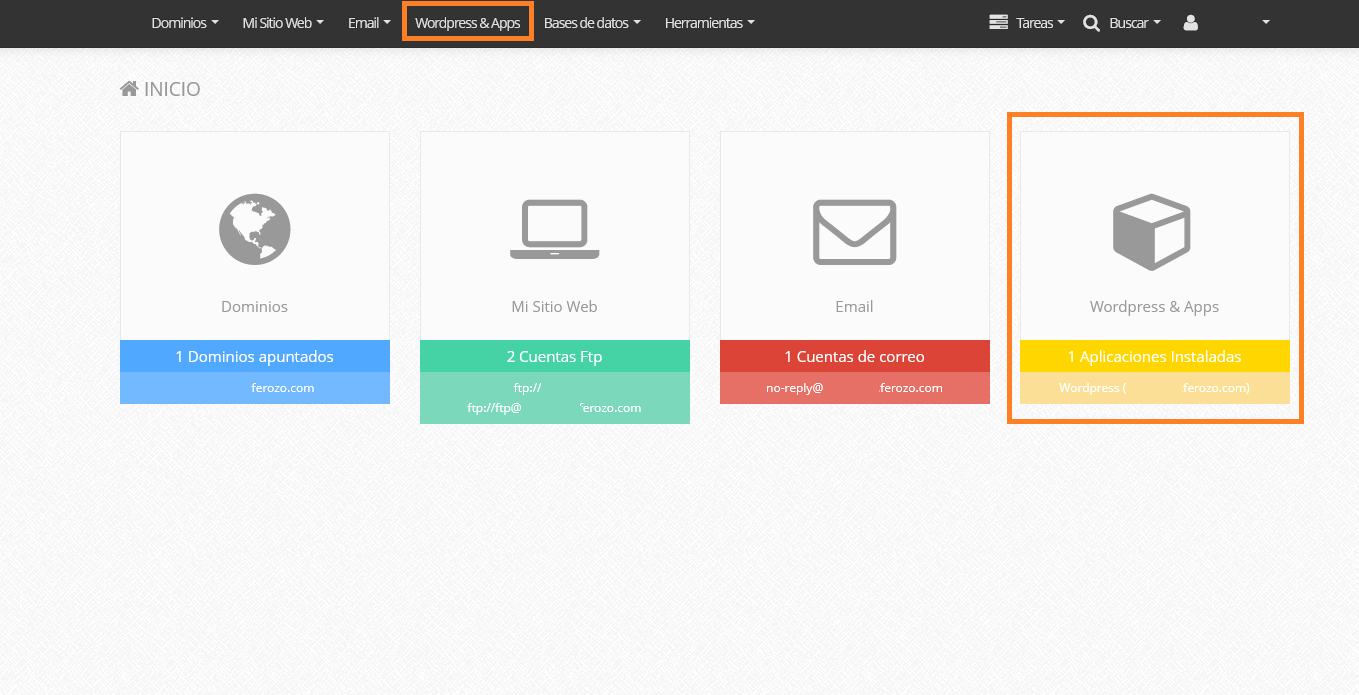Viewport: 1359px width, 695px height.
Task: Click the Tareas server icon in navbar
Action: pyautogui.click(x=997, y=22)
